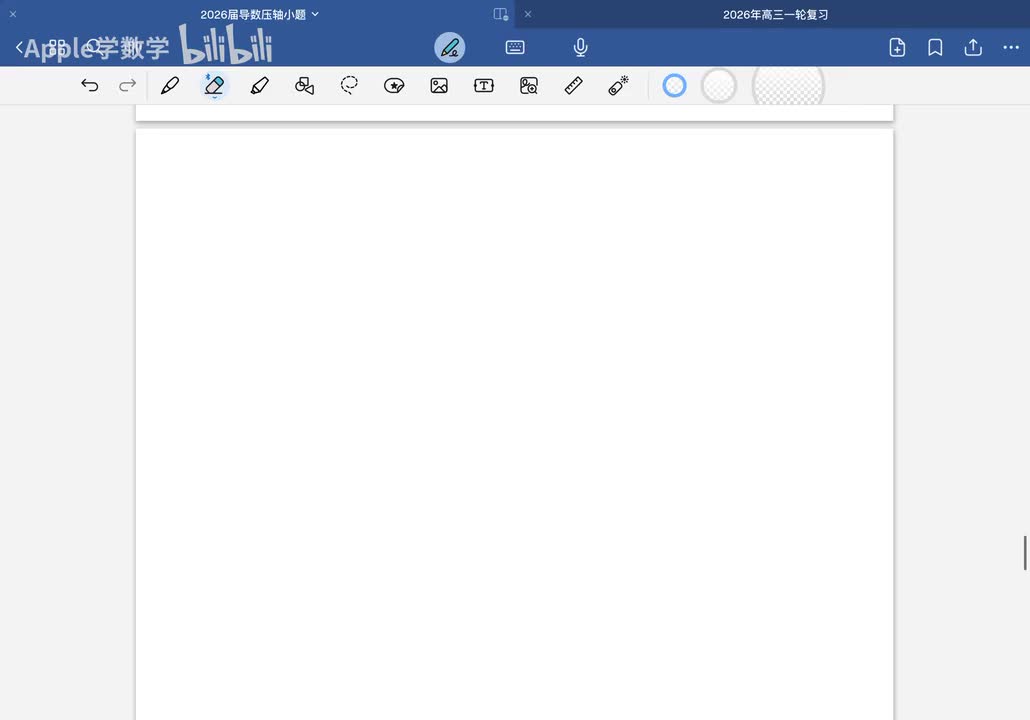This screenshot has height=720, width=1030.
Task: Start audio recording with microphone
Action: 581,47
